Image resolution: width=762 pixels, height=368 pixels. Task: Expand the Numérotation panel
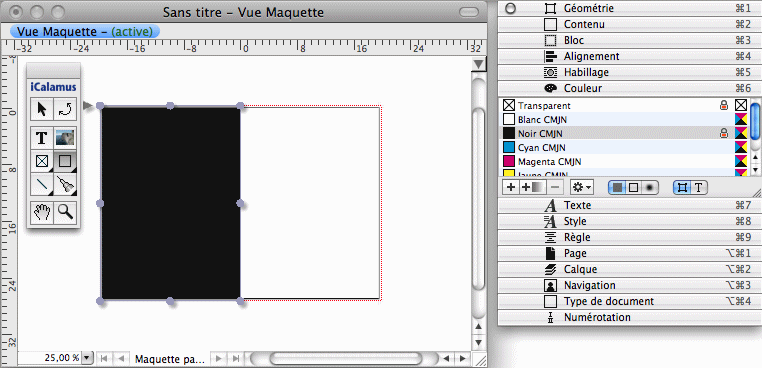tap(630, 317)
